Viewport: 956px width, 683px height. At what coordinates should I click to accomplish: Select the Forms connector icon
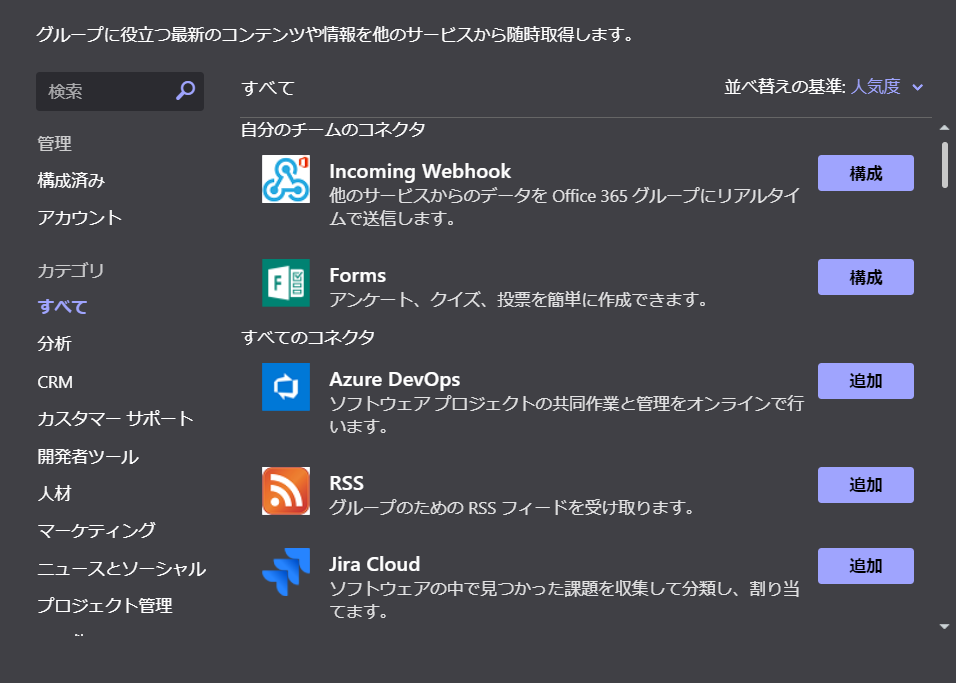coord(286,284)
